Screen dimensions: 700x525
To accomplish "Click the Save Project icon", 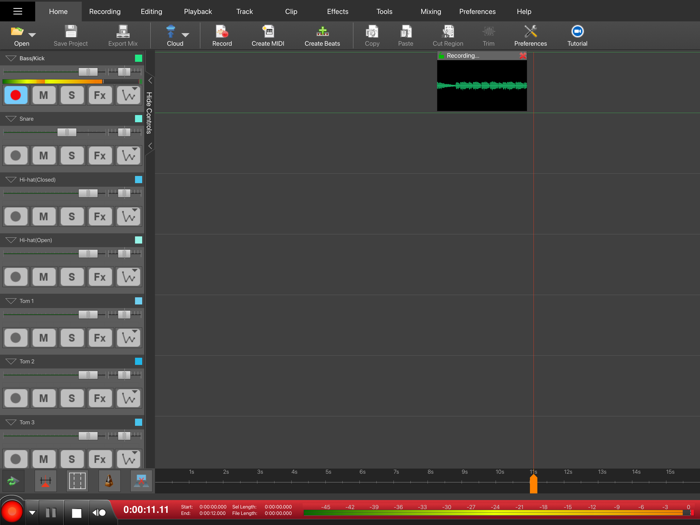I will point(71,31).
